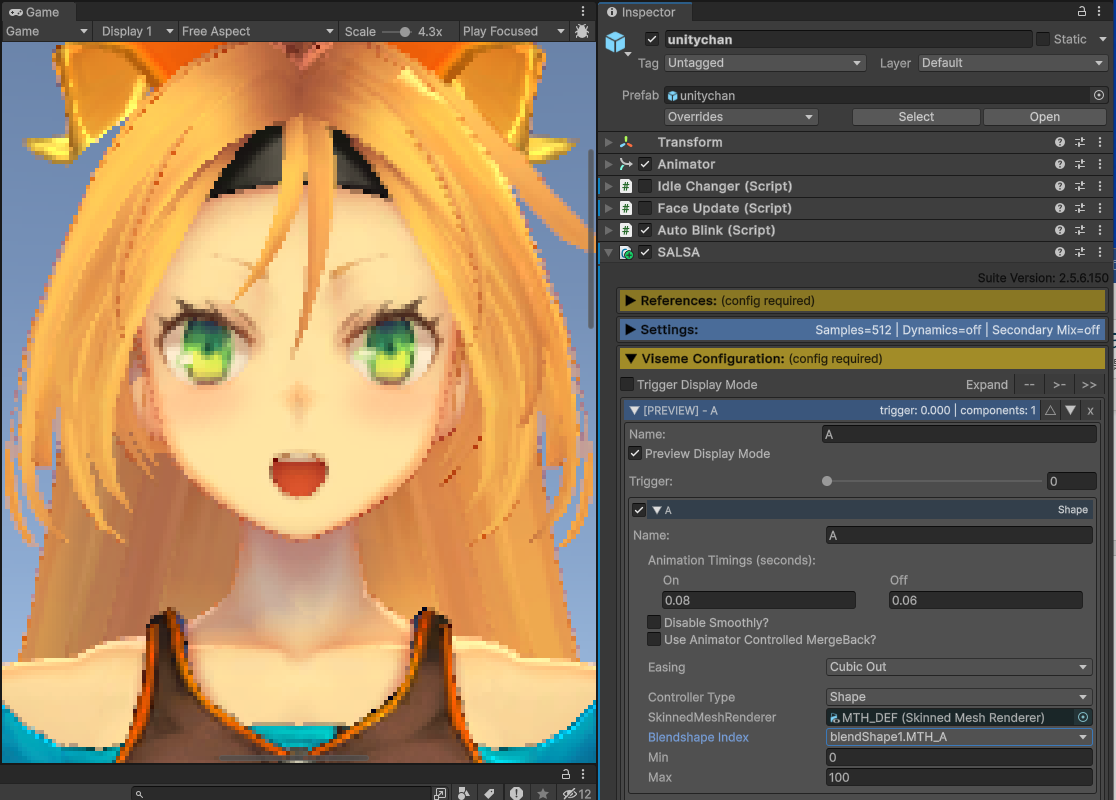This screenshot has width=1116, height=800.
Task: Click the bug icon in the Game toolbar
Action: pyautogui.click(x=582, y=31)
